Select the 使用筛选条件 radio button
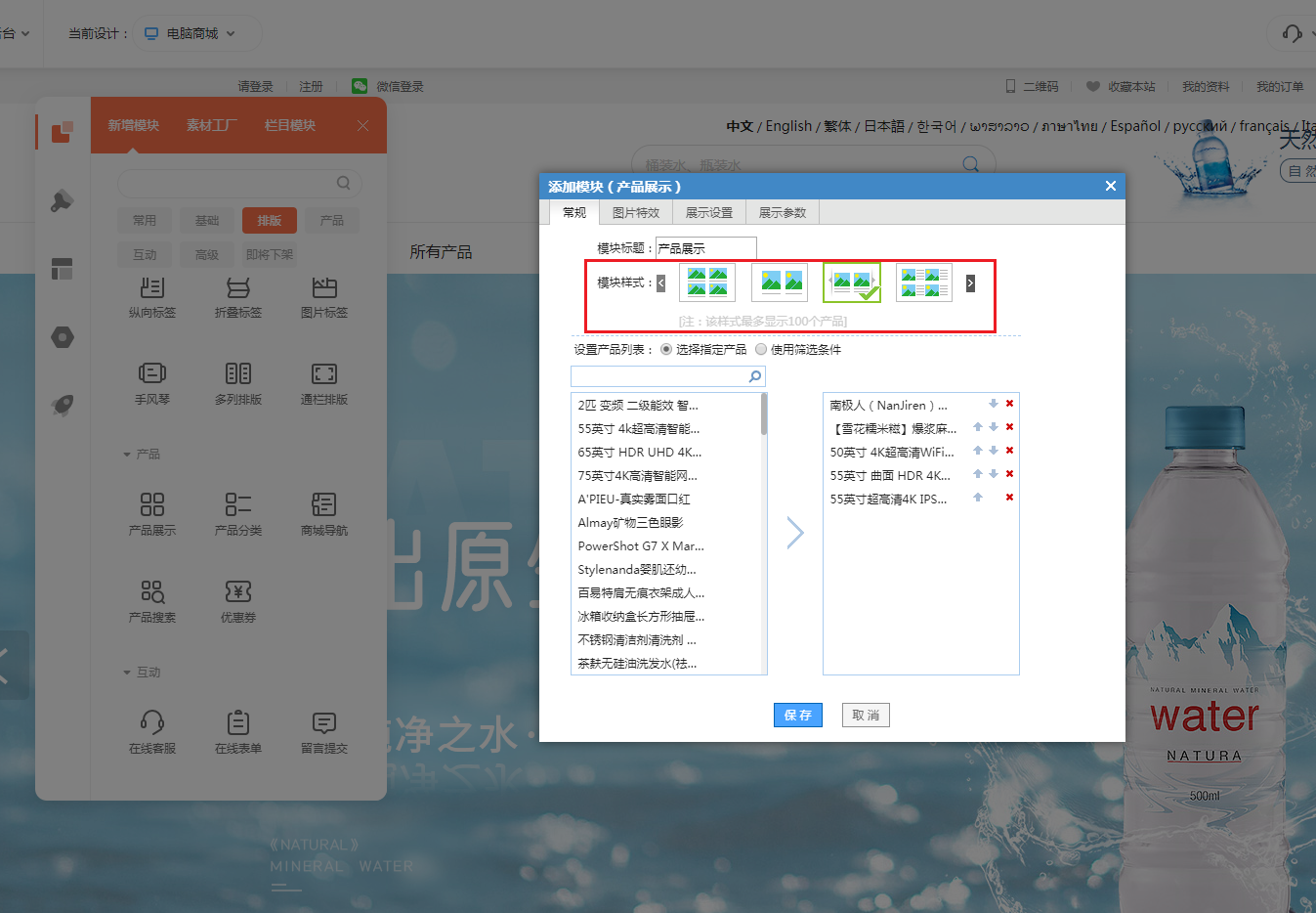Screen dimensions: 1316x913 pos(761,349)
